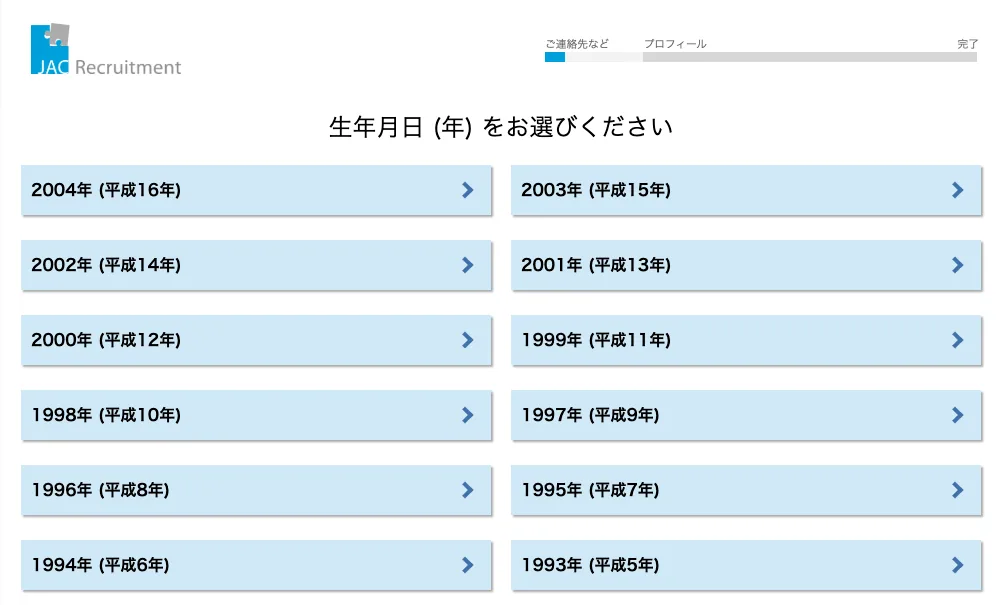Image resolution: width=998 pixels, height=605 pixels.
Task: Click the arrow icon on 2004年 row
Action: click(468, 190)
